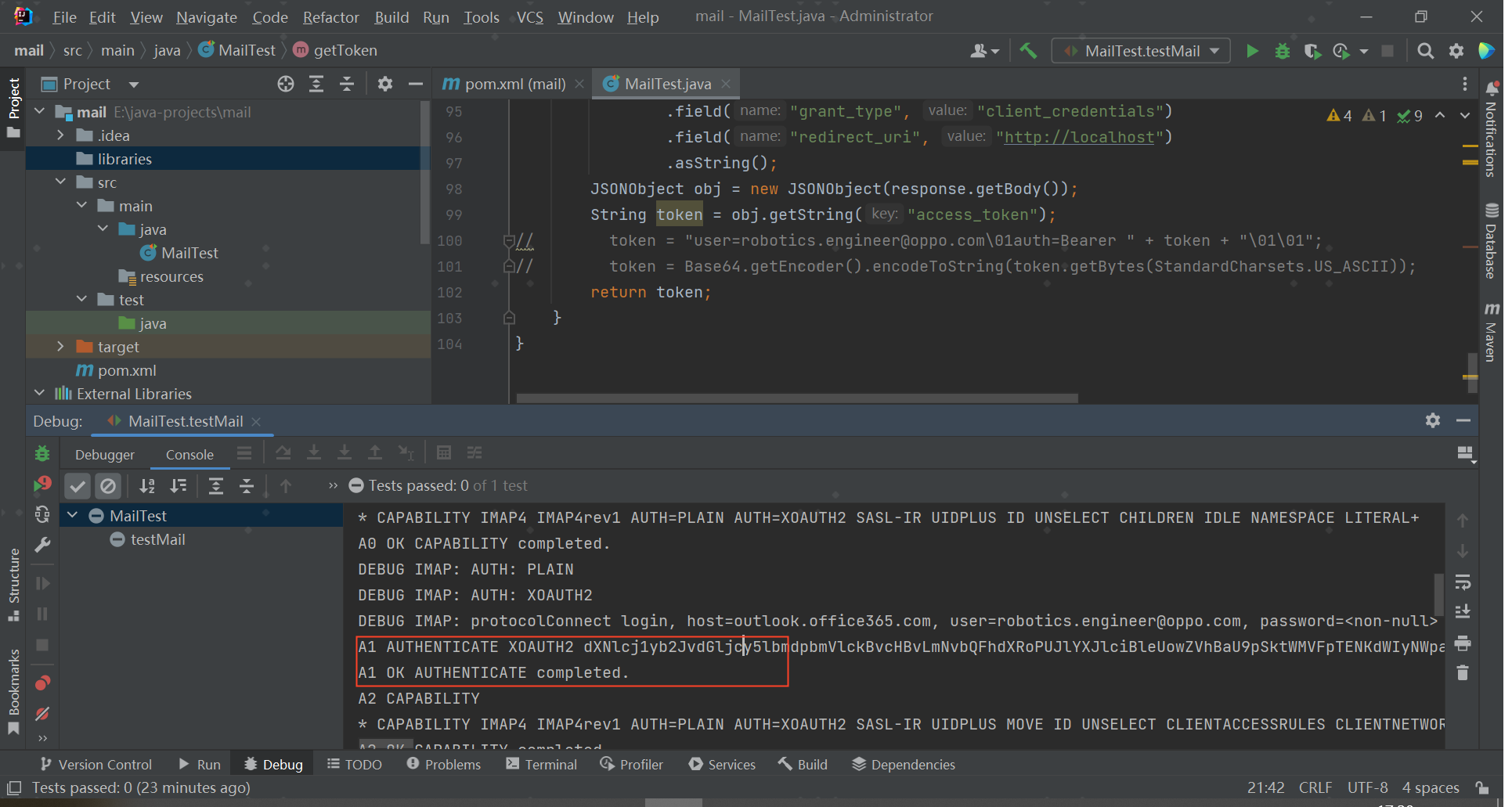Viewport: 1512px width, 807px height.
Task: Open the Navigate menu
Action: [207, 17]
